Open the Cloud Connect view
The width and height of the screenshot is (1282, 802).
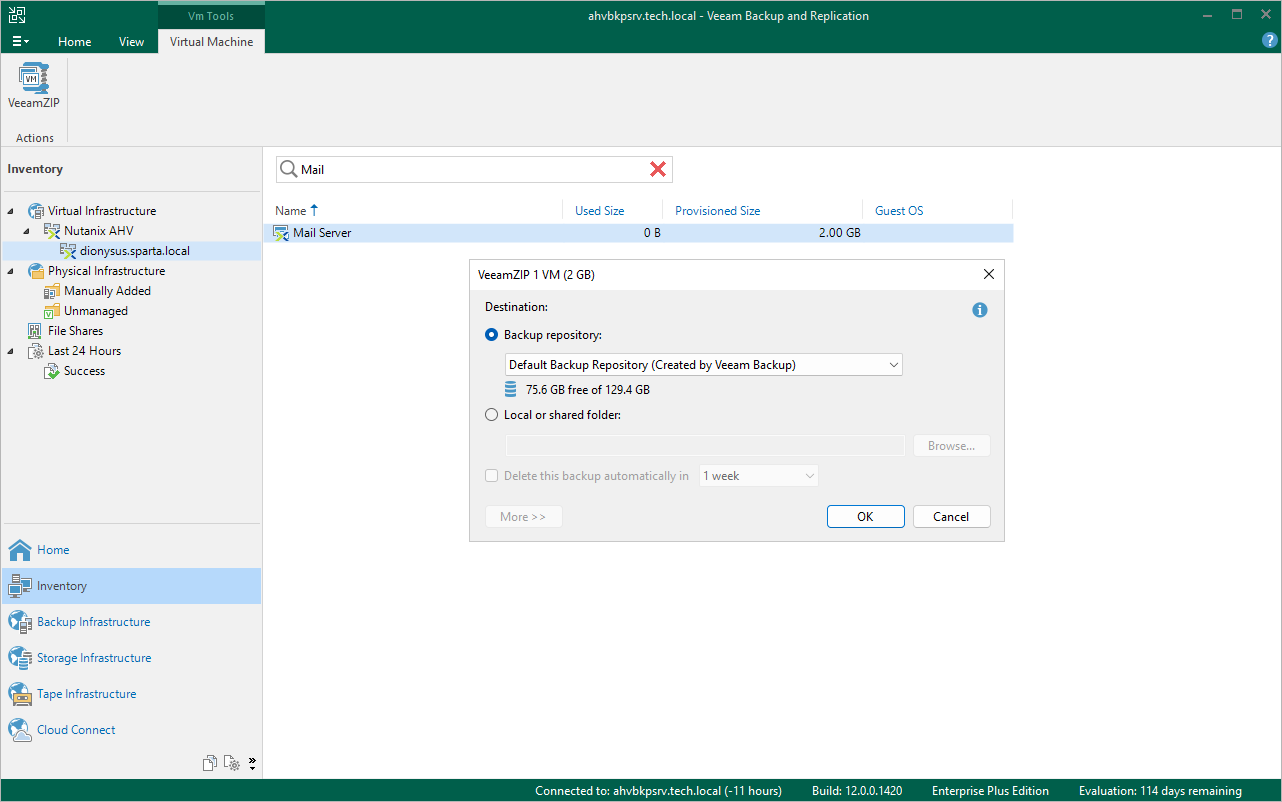[x=76, y=730]
